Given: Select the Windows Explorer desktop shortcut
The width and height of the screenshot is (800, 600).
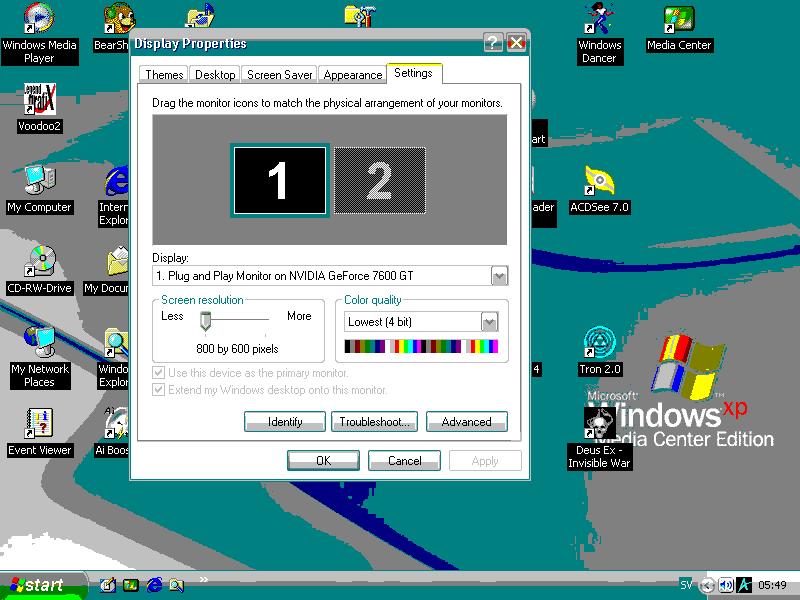Looking at the screenshot, I should click(116, 342).
